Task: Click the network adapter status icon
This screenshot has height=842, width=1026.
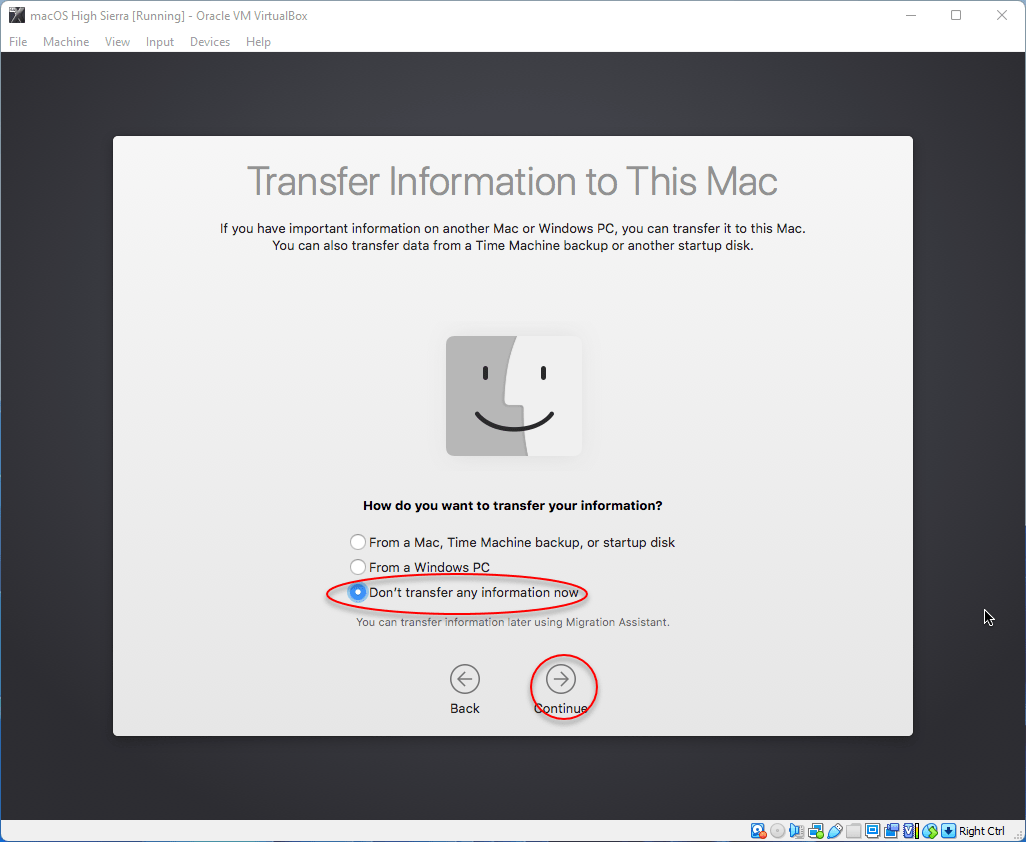Action: 815,831
